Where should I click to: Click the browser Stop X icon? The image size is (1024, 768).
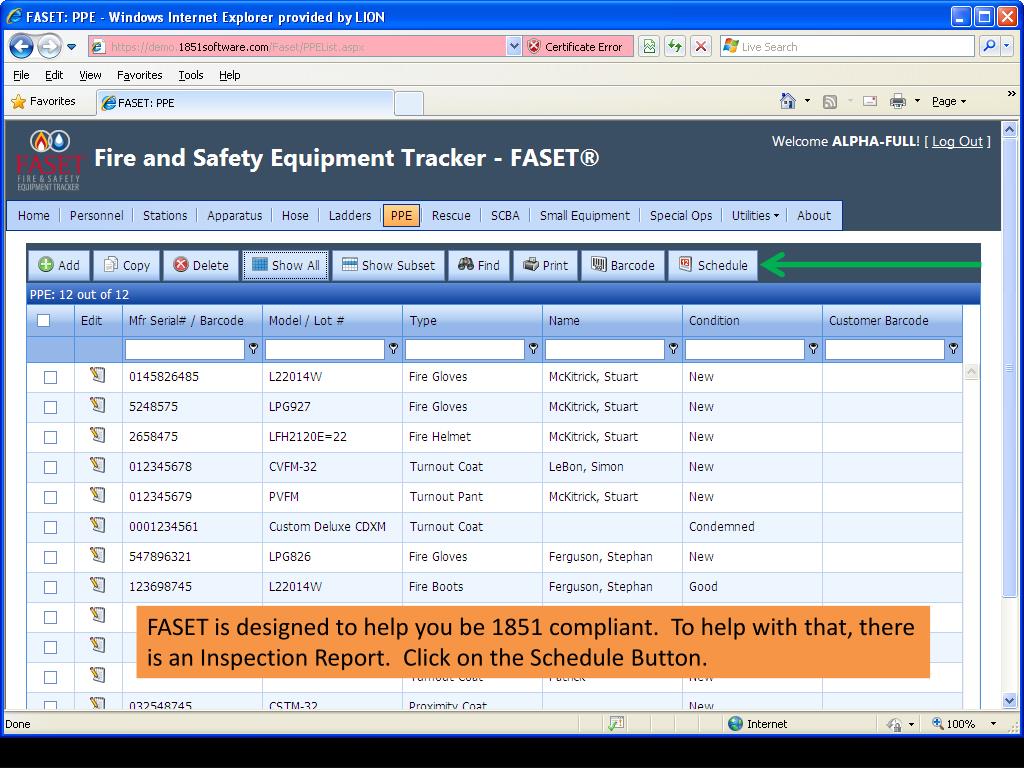click(701, 46)
